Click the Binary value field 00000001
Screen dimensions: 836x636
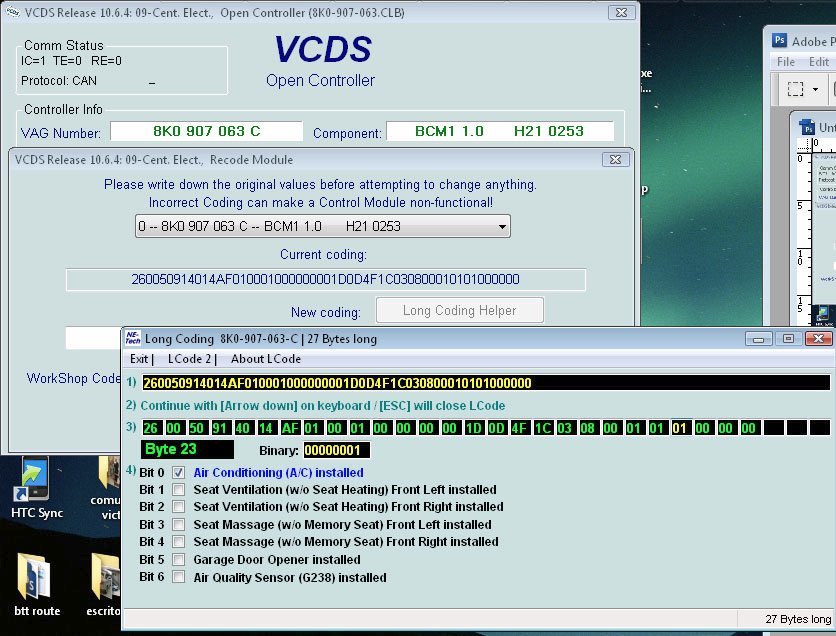(x=336, y=450)
